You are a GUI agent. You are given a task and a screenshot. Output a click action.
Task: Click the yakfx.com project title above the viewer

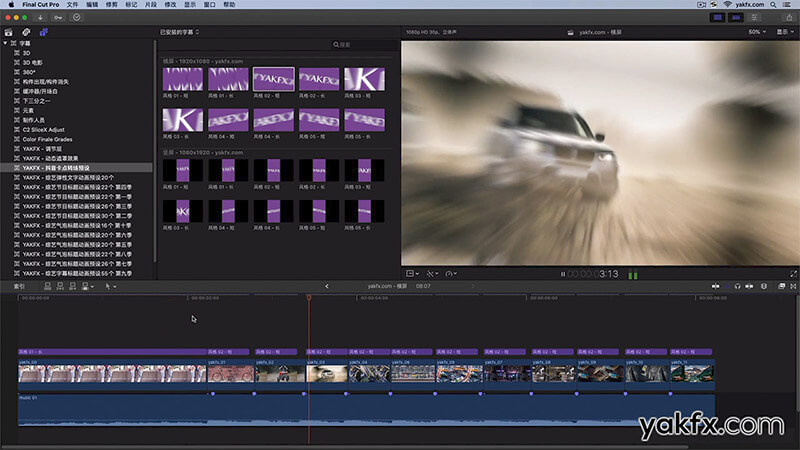point(600,32)
